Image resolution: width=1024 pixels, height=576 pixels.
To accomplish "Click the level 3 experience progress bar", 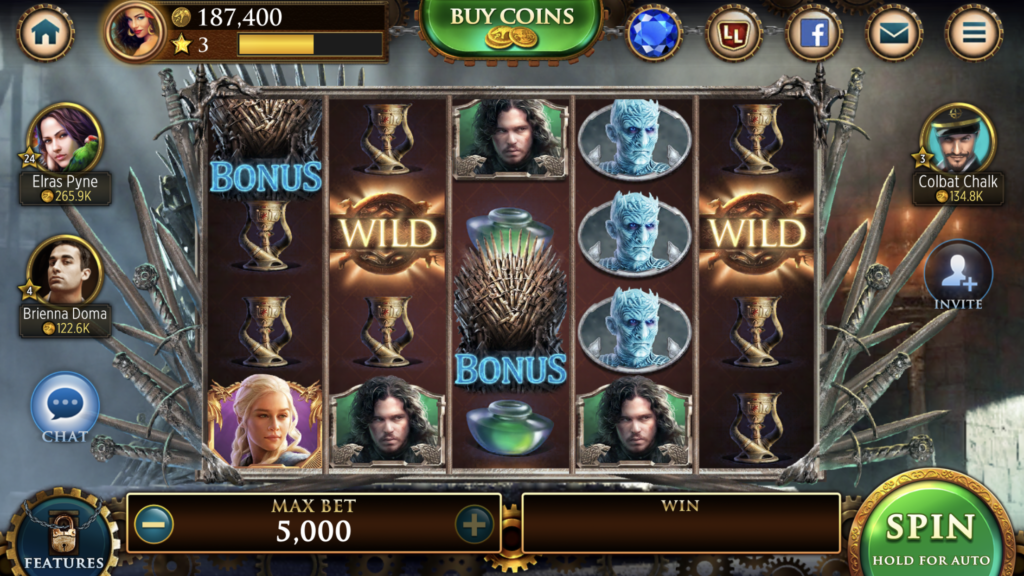I will coord(310,44).
